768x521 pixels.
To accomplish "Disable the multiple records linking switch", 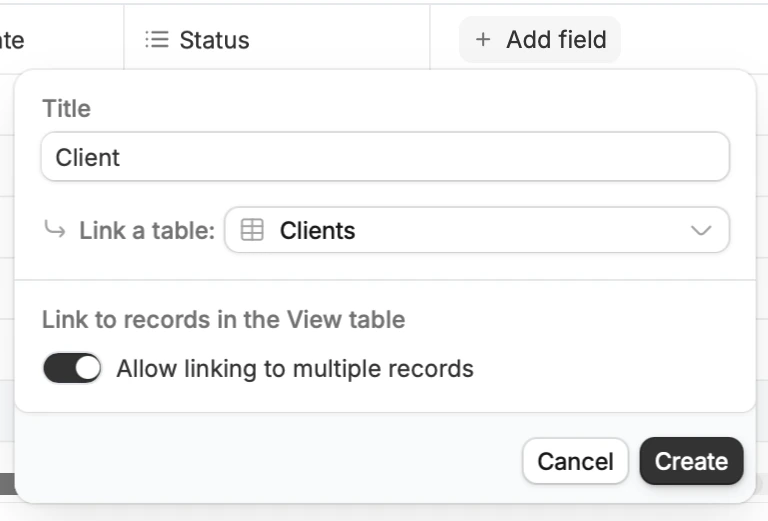I will [72, 368].
